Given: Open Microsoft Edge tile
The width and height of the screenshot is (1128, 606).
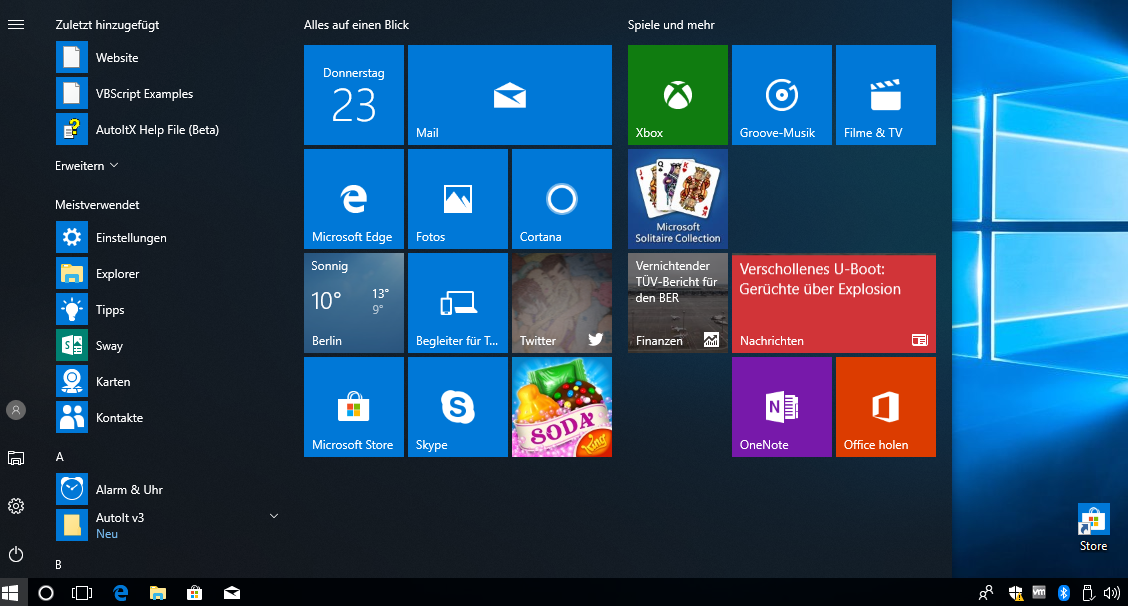Looking at the screenshot, I should pyautogui.click(x=353, y=199).
